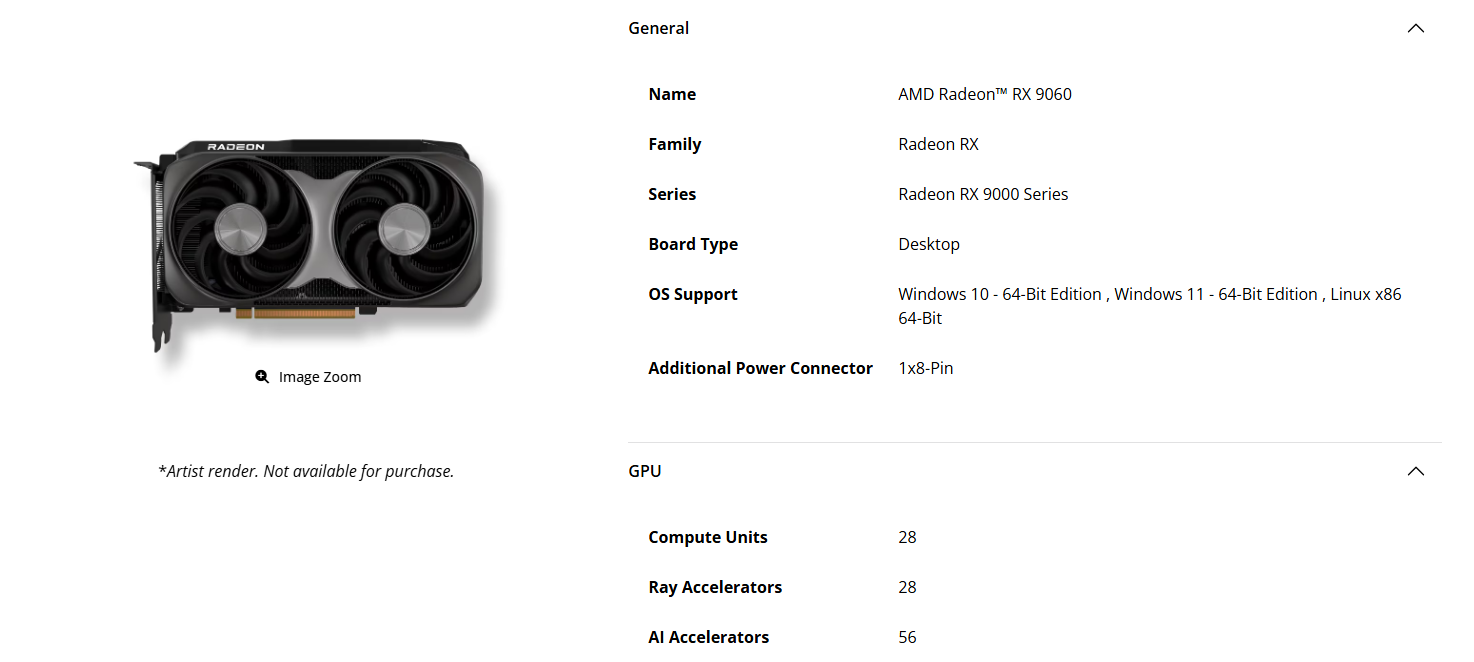Click the artist render disclaimer text
The height and width of the screenshot is (662, 1474).
(x=306, y=470)
